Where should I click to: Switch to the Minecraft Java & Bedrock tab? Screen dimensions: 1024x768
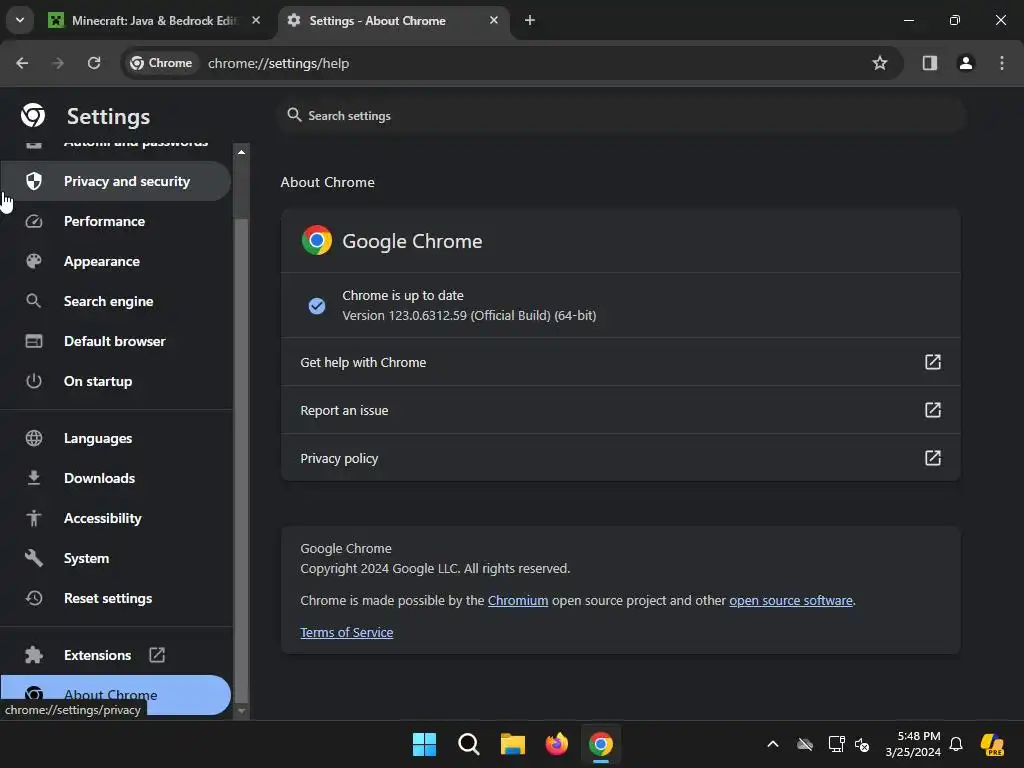[154, 21]
